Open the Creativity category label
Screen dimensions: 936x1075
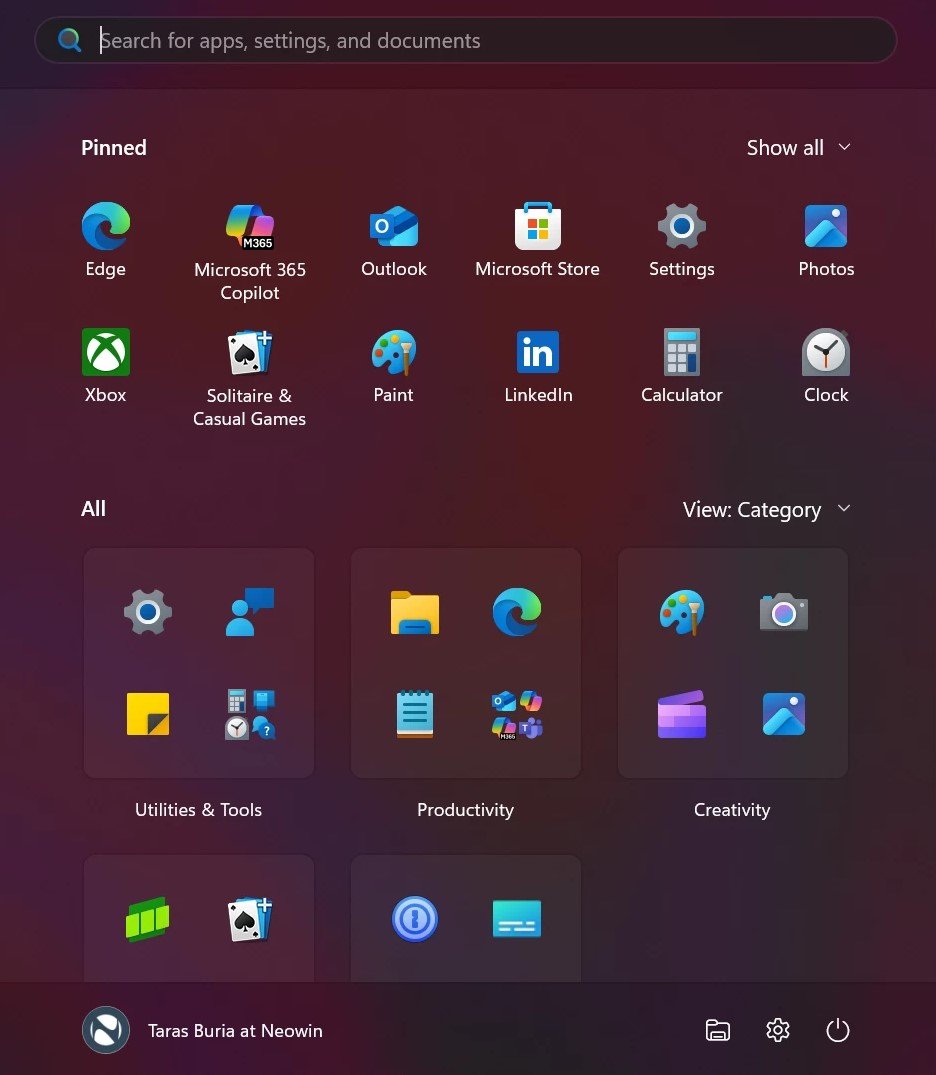point(732,810)
